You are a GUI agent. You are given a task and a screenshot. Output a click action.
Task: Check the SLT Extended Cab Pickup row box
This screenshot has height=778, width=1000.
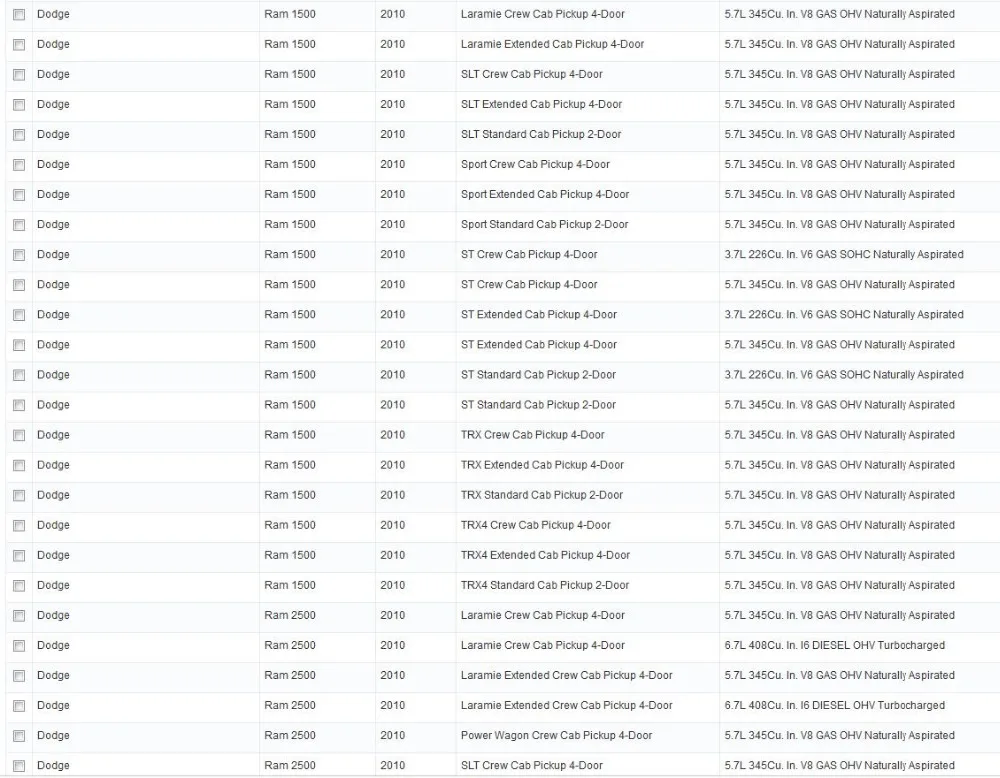(x=19, y=105)
